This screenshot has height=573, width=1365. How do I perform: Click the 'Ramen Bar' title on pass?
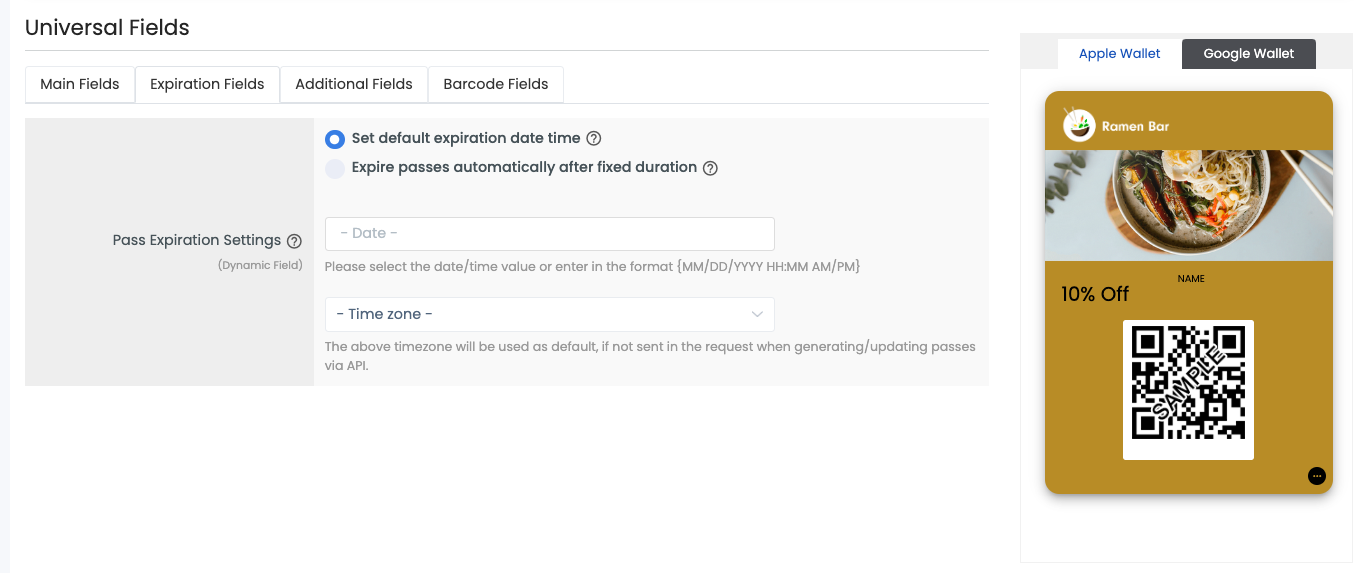click(x=1135, y=126)
